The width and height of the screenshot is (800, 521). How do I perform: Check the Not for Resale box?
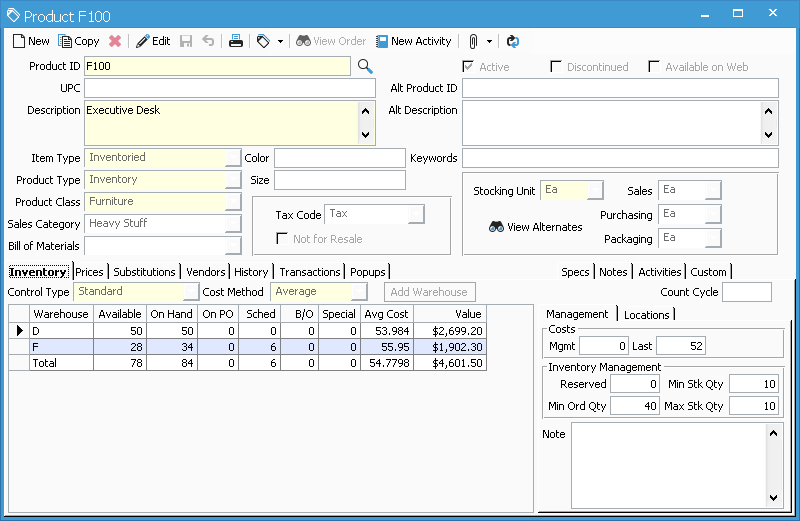(283, 239)
